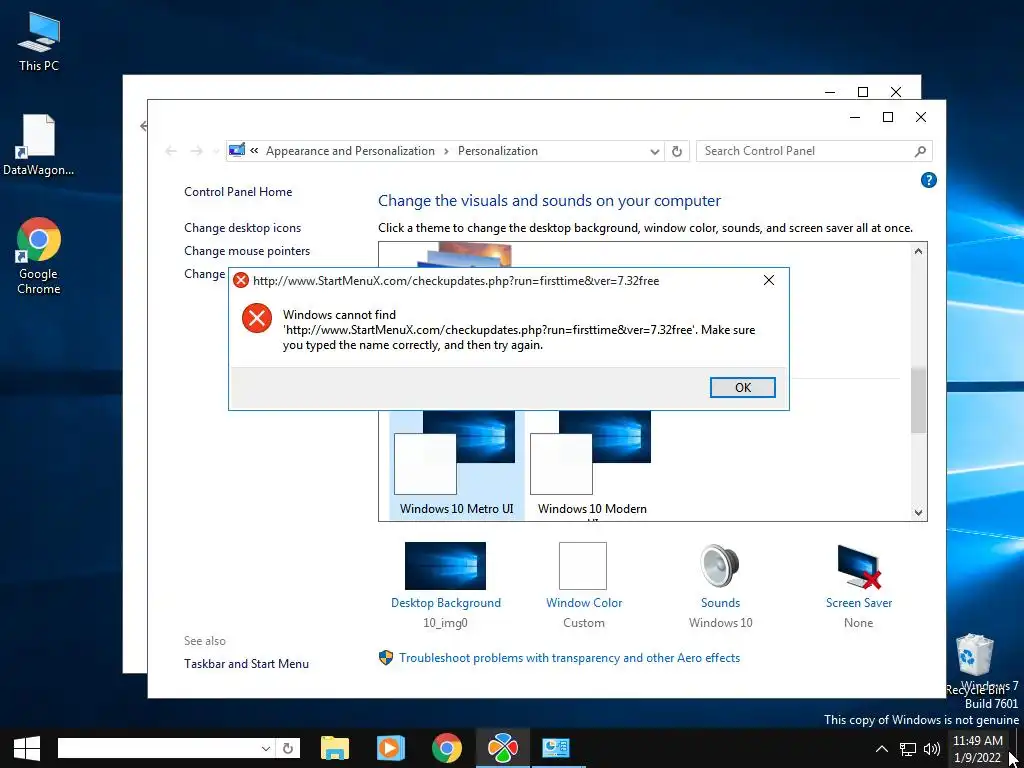1024x768 pixels.
Task: Select Windows 10 Modern theme
Action: pos(592,464)
